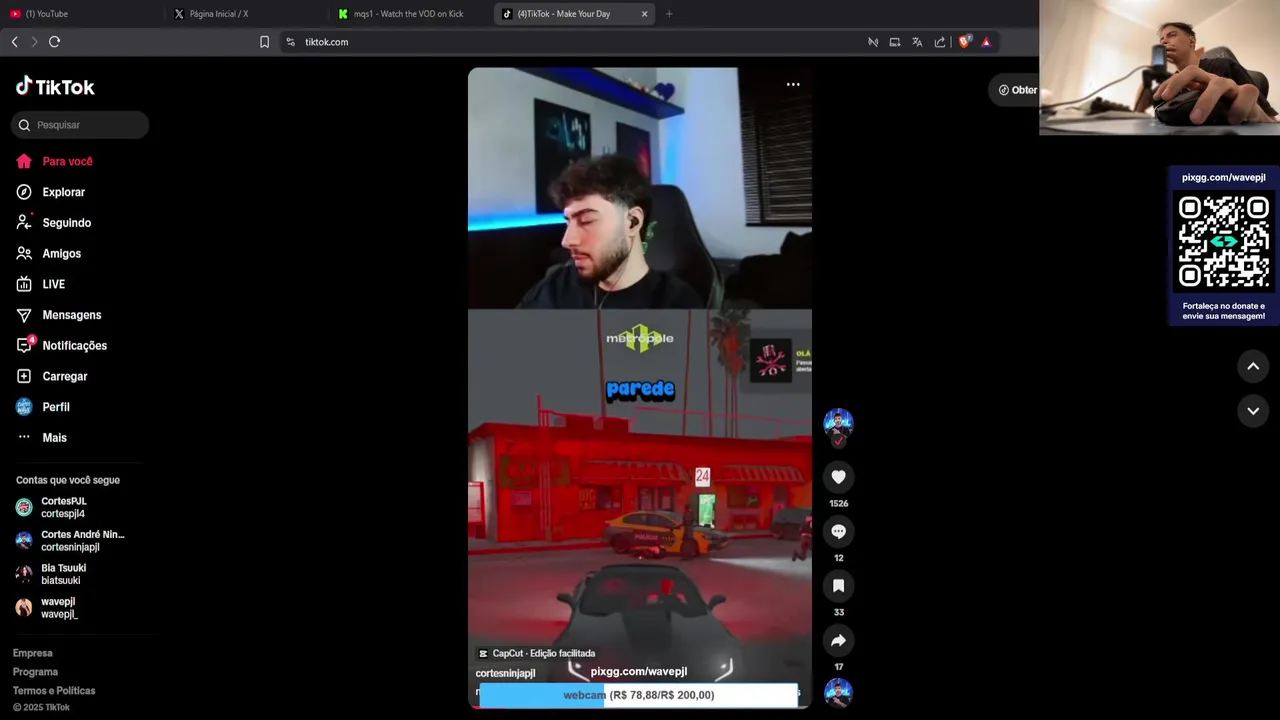
Task: Open the Perfil page
Action: pos(43,407)
